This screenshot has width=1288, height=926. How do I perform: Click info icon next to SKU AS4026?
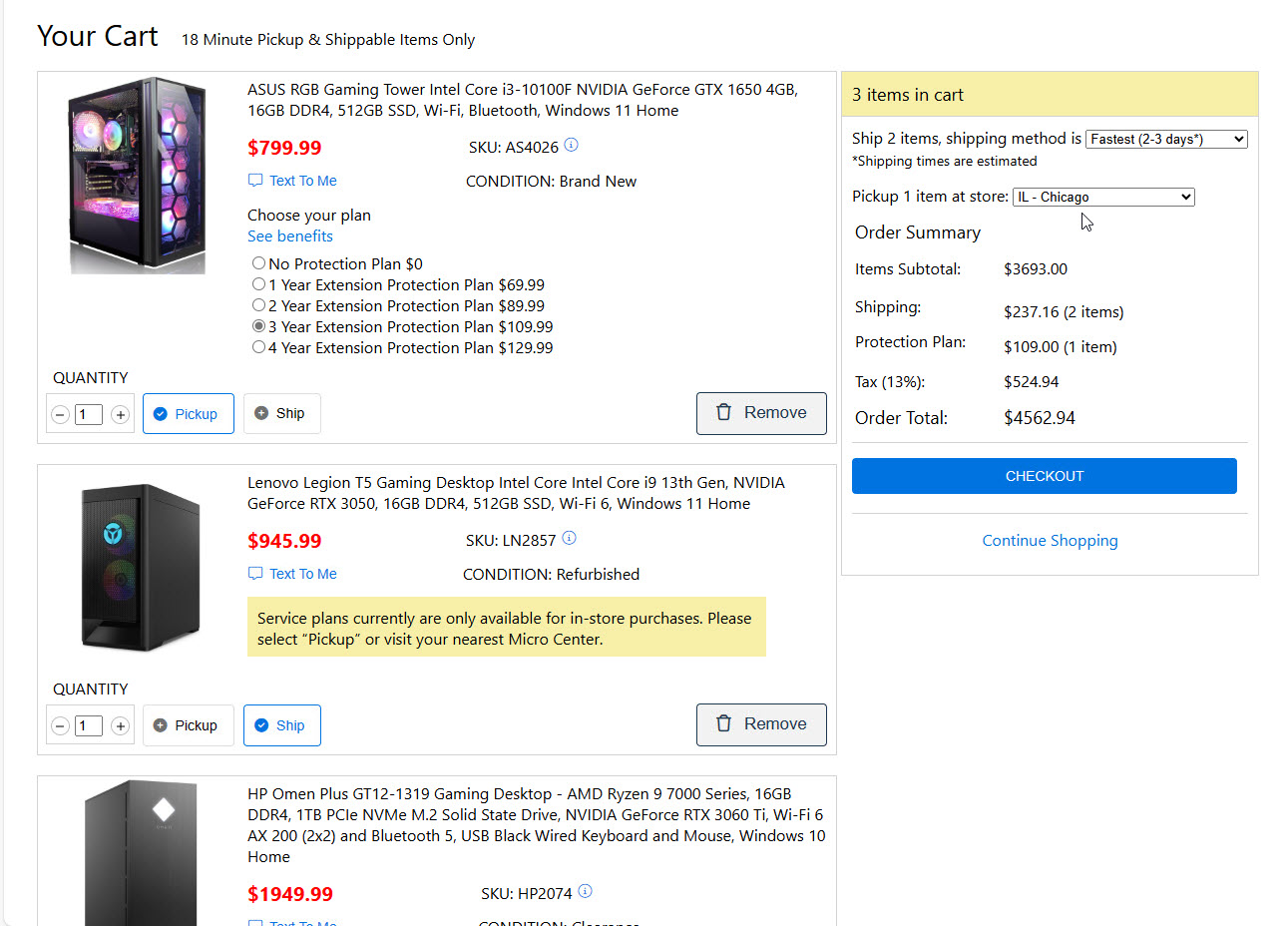click(571, 146)
